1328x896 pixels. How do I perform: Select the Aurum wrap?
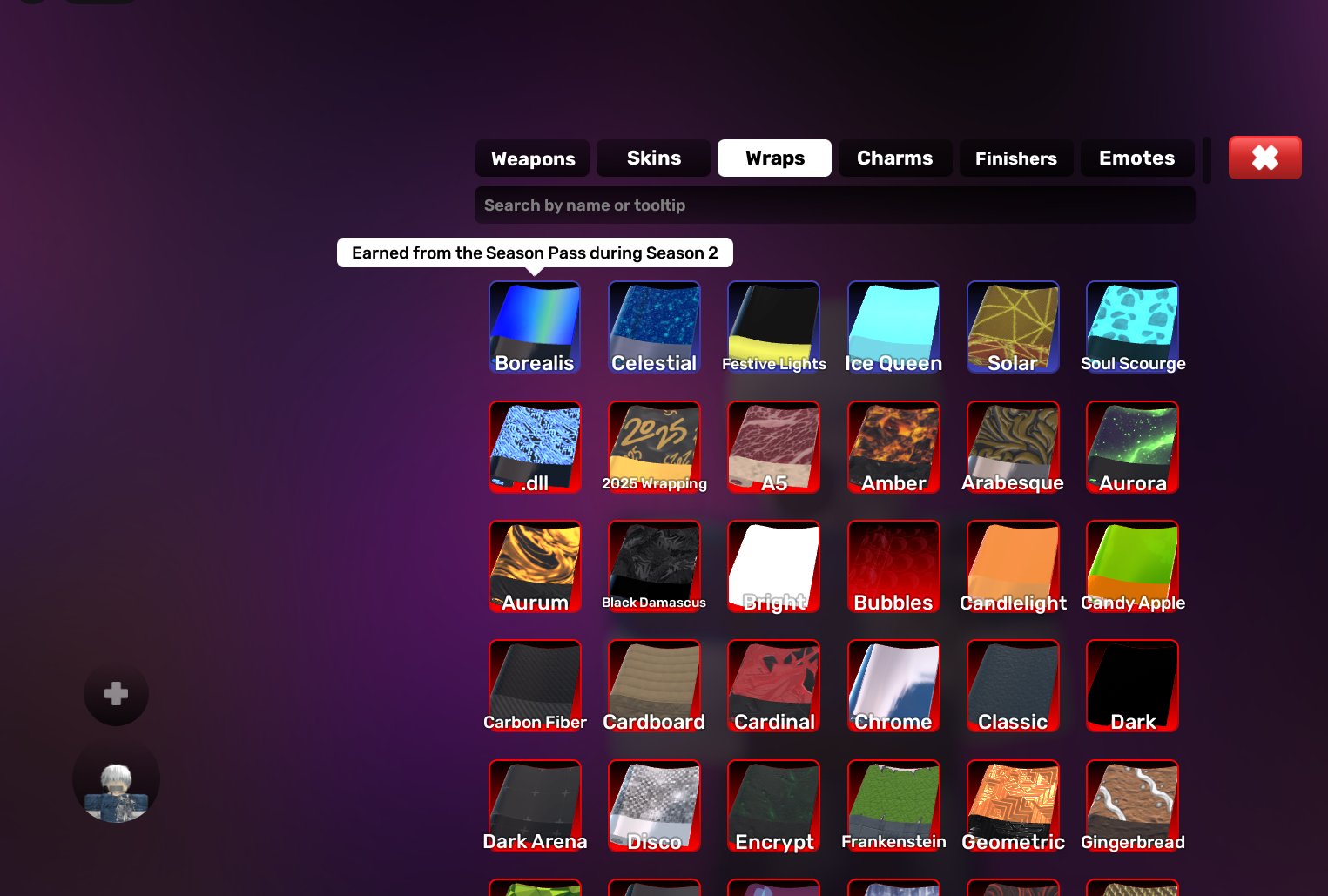[535, 566]
